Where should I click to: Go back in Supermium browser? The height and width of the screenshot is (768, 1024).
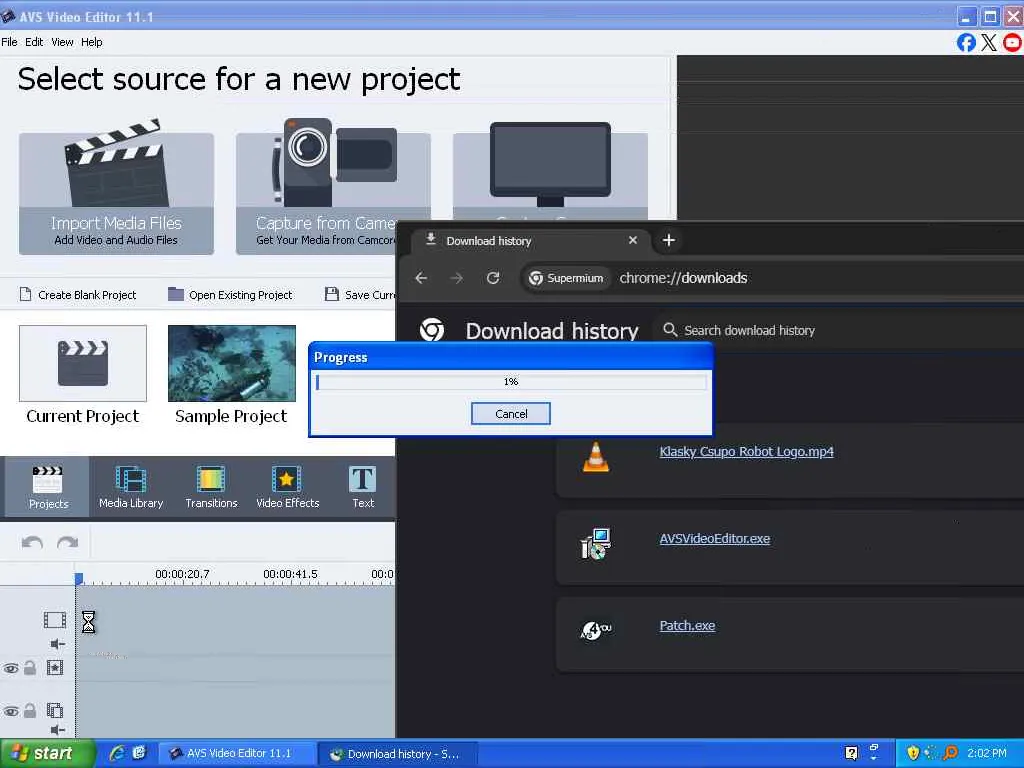[x=421, y=278]
